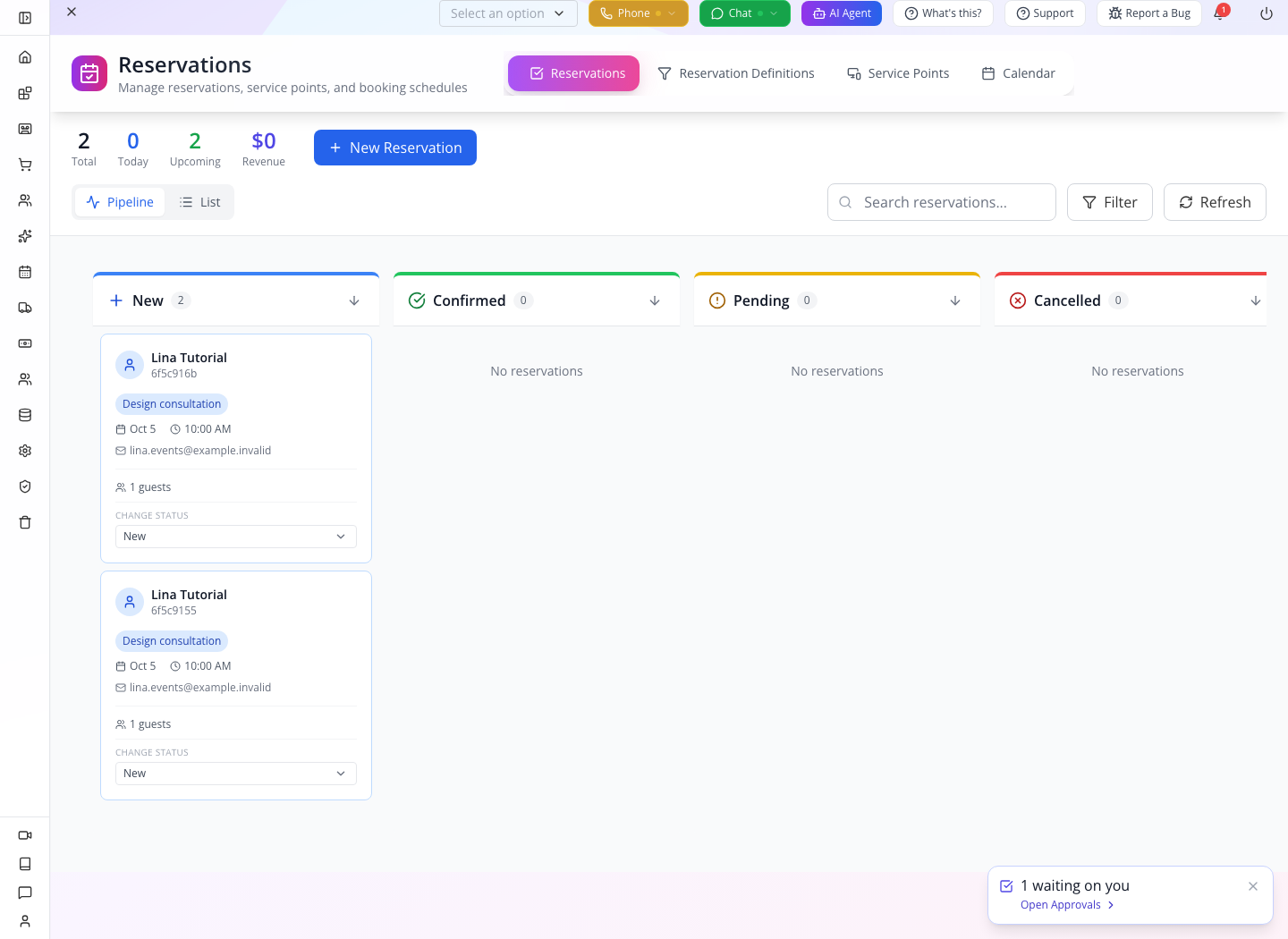Open the delivery truck sidebar icon

pyautogui.click(x=25, y=308)
